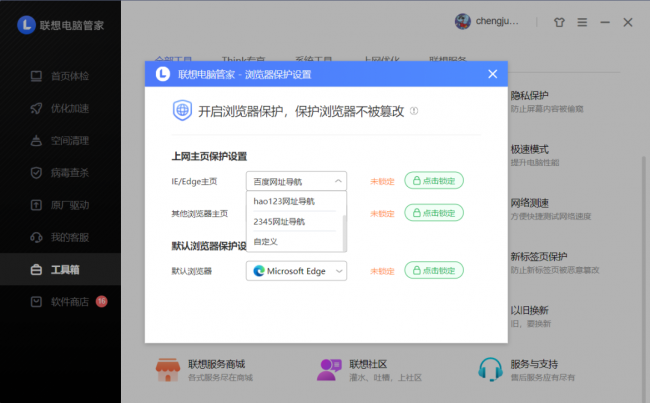Choose 自定义 from the dropdown list
This screenshot has height=403, width=650.
[x=295, y=241]
